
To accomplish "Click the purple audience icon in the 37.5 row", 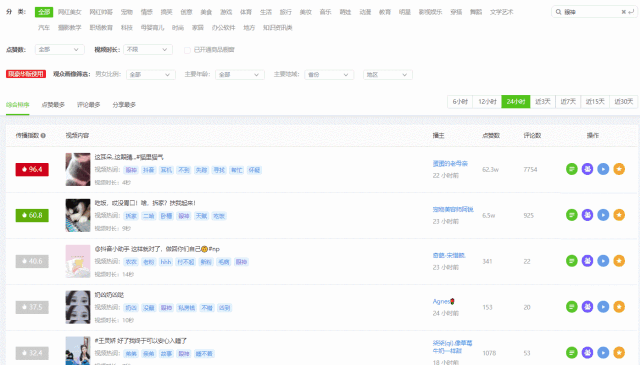I will (587, 307).
